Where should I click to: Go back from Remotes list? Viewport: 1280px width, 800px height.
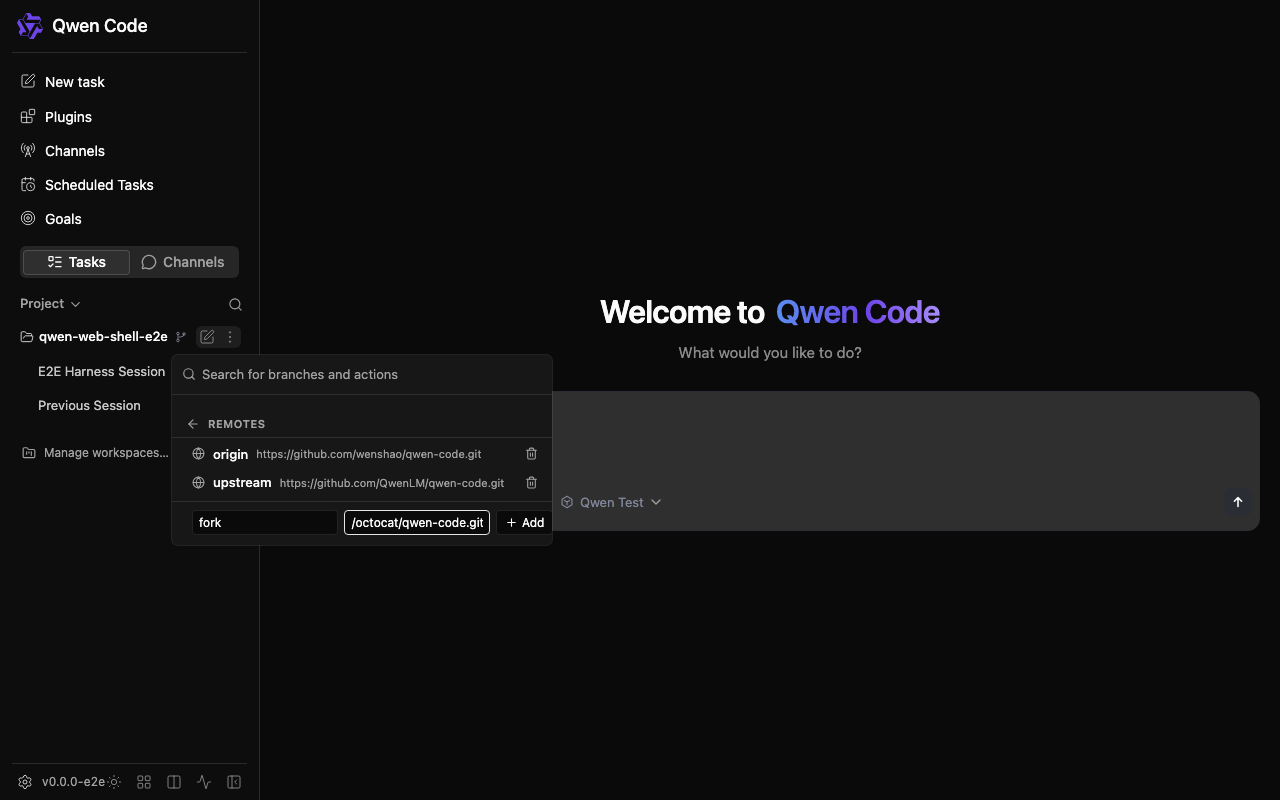193,424
